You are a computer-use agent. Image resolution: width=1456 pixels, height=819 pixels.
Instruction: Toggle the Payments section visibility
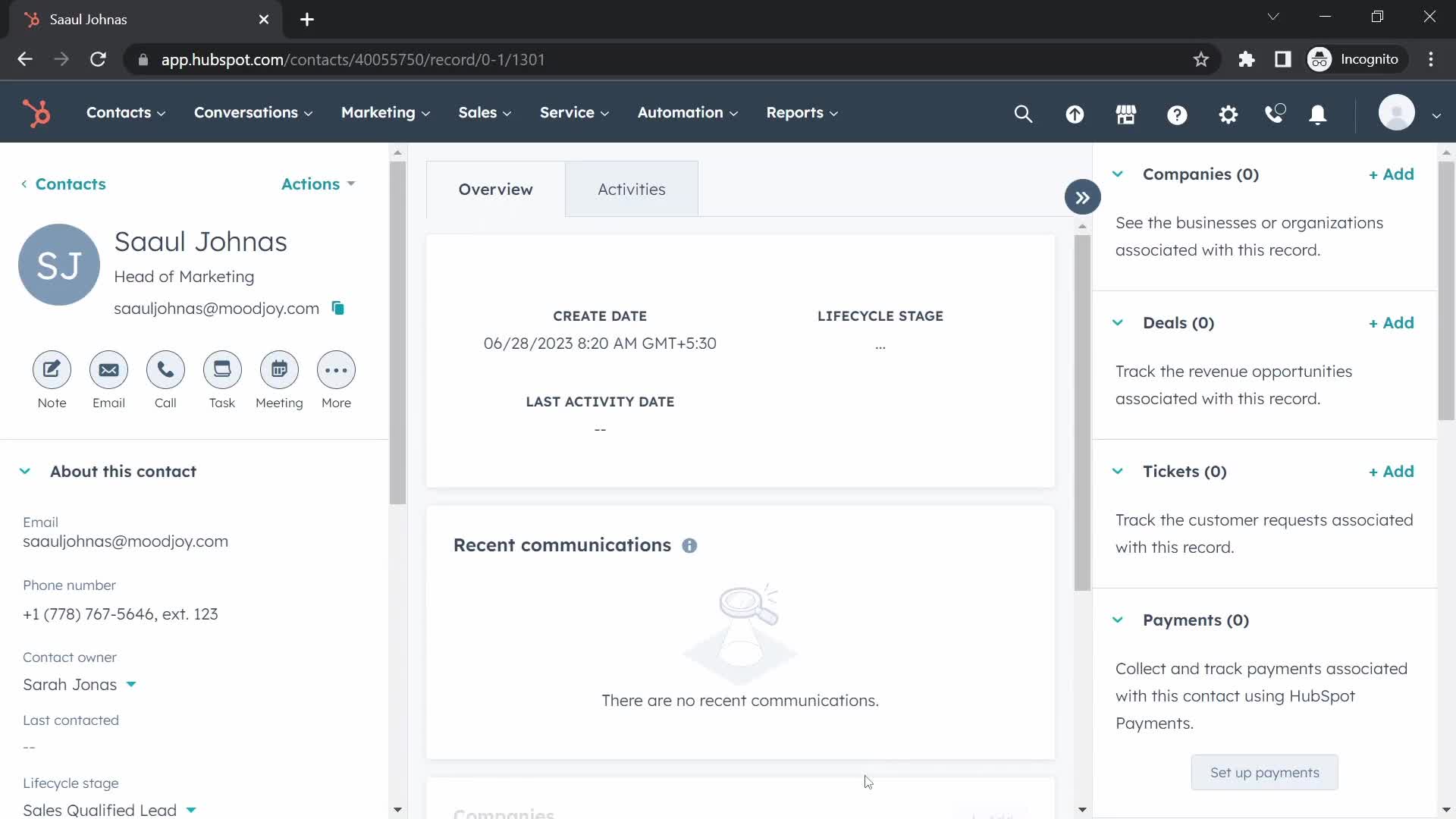point(1117,619)
